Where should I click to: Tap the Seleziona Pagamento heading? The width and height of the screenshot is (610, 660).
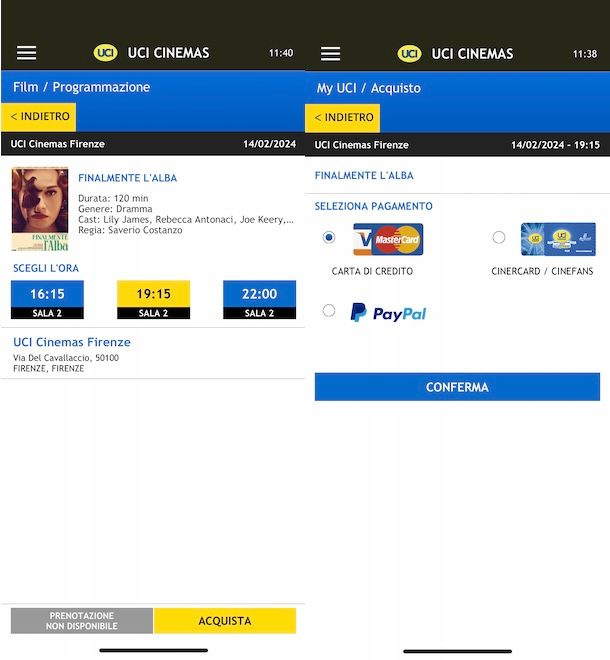(373, 206)
